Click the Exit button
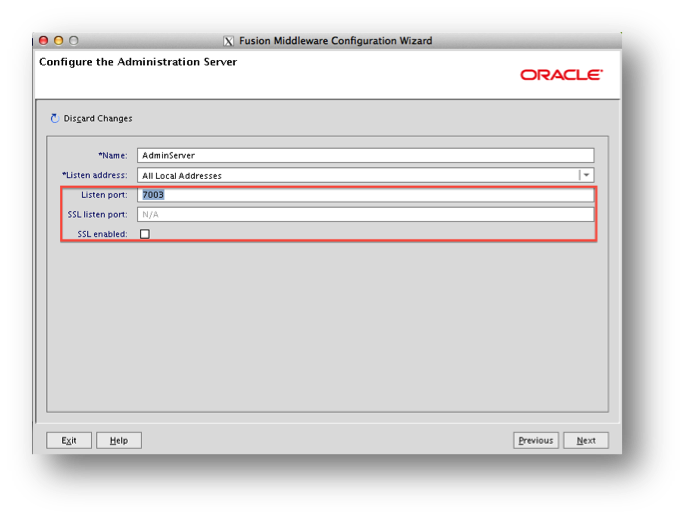 pyautogui.click(x=69, y=441)
